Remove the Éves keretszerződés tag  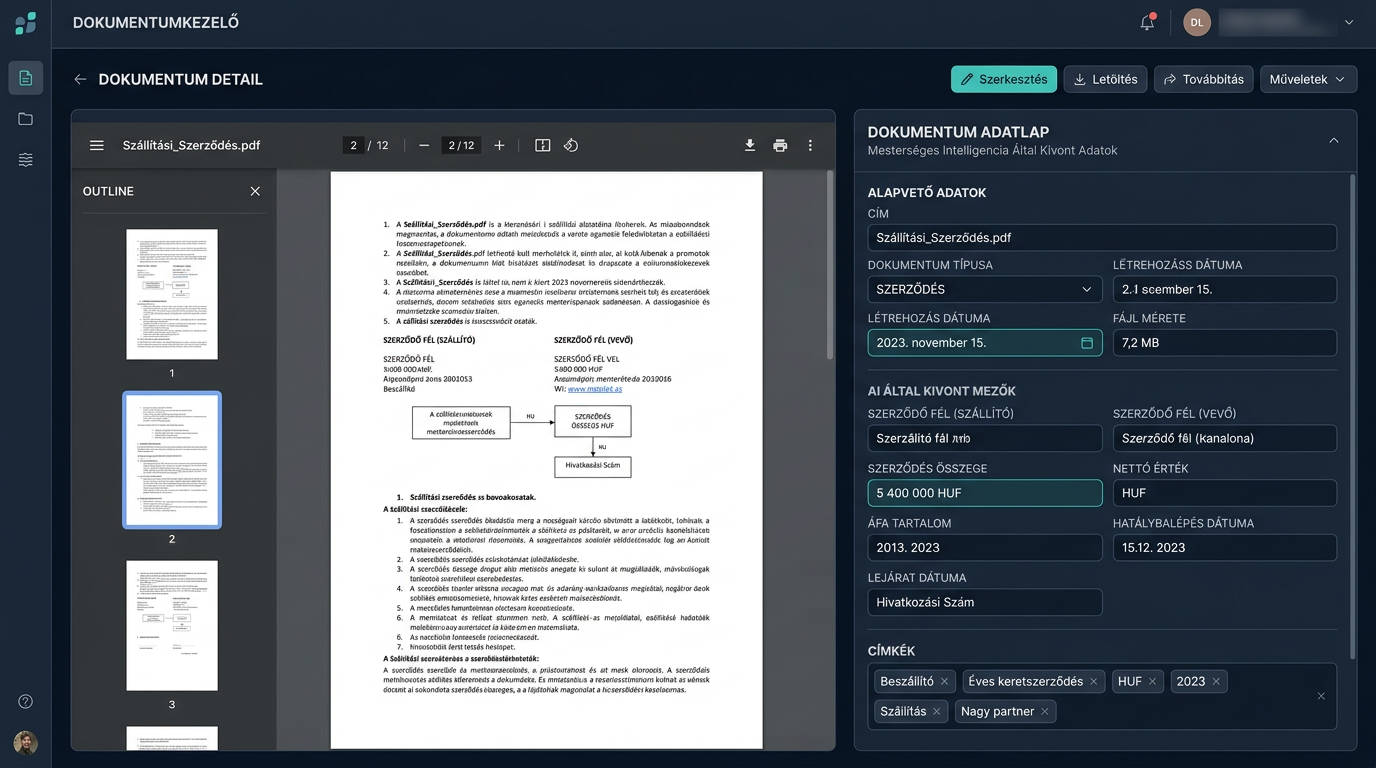[1094, 681]
